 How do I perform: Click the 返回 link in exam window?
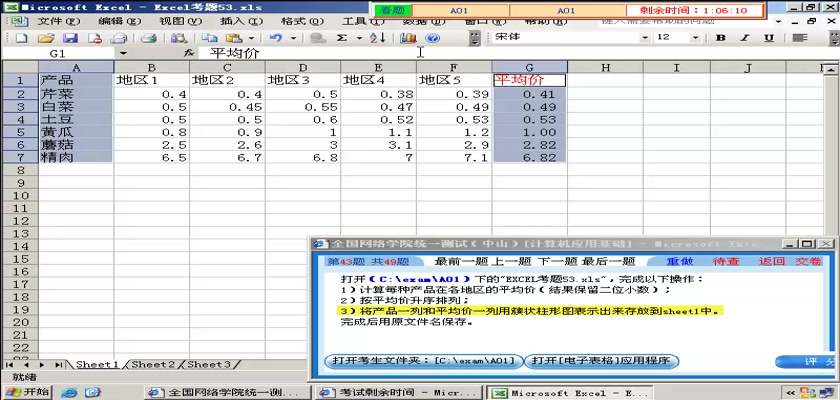click(772, 262)
